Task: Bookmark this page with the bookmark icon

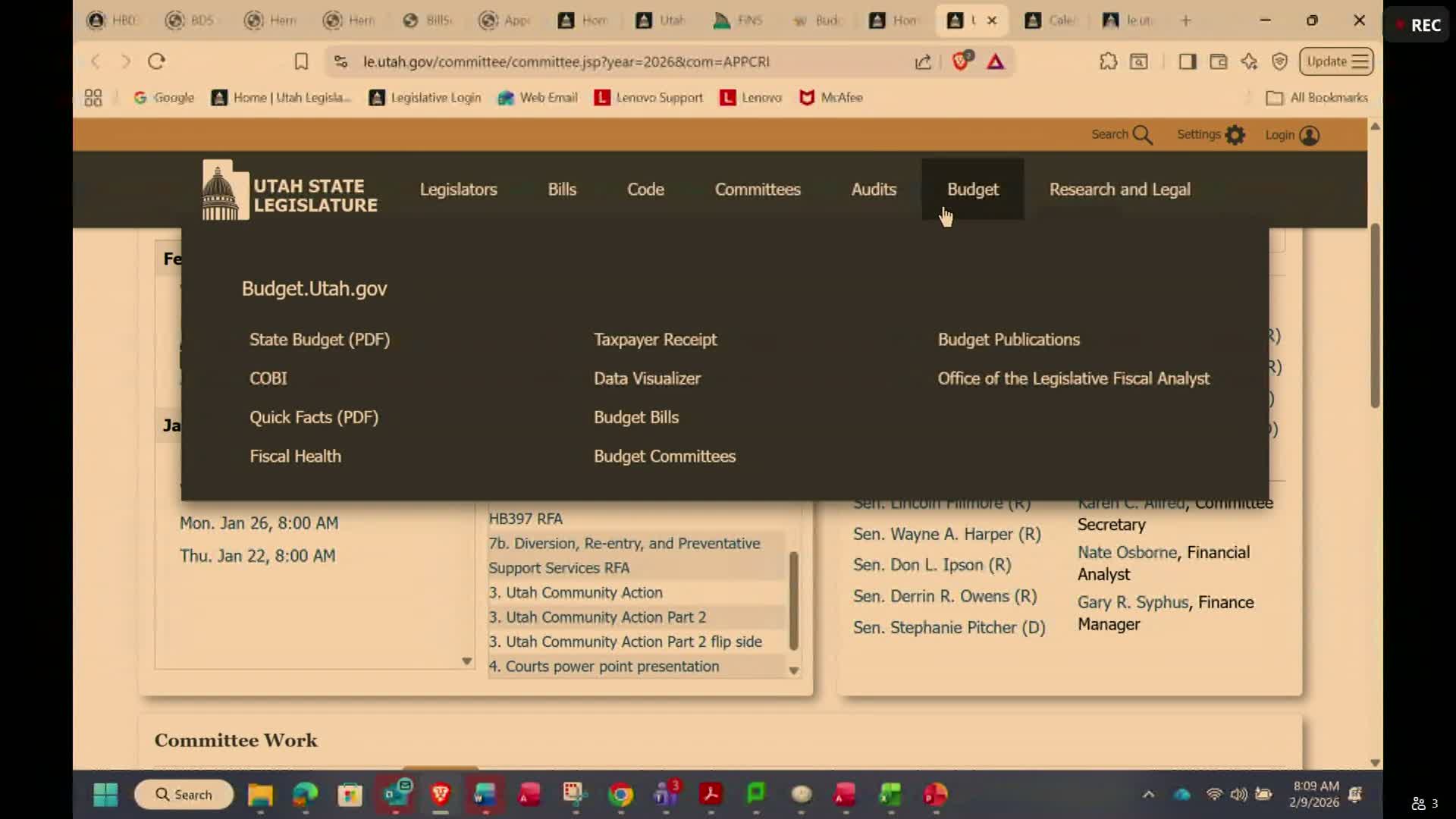Action: tap(301, 61)
